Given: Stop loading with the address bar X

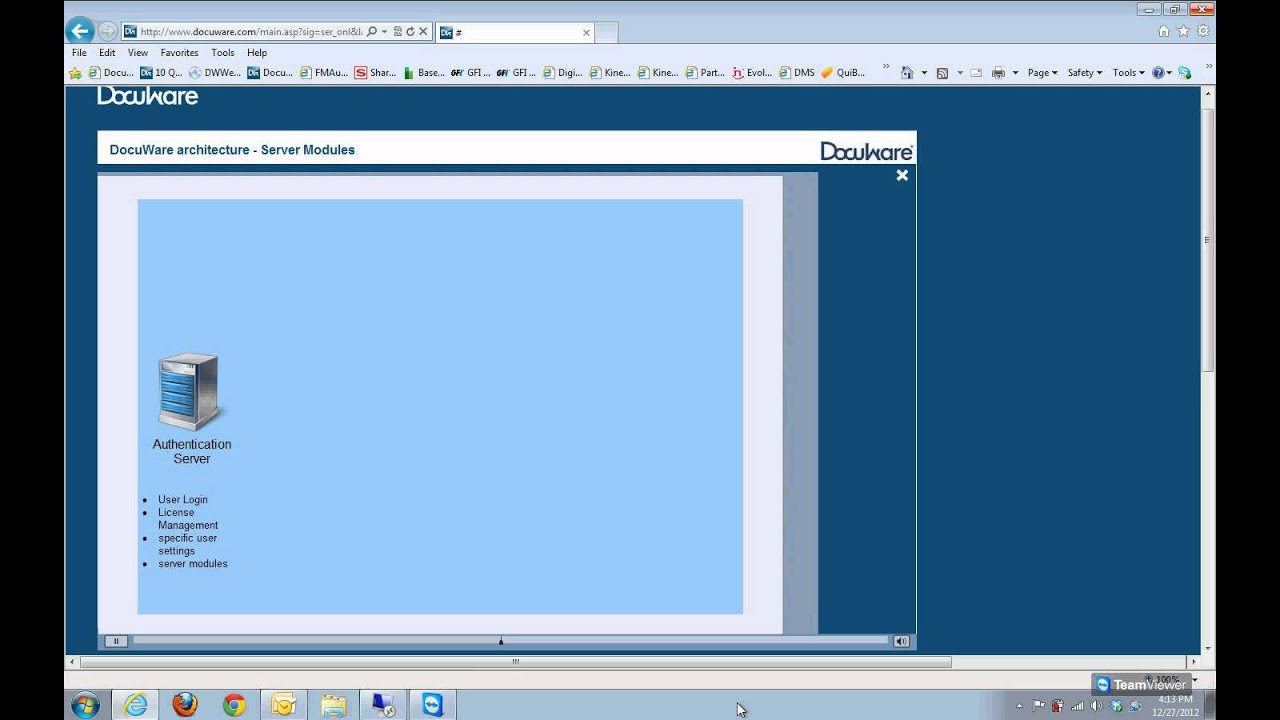Looking at the screenshot, I should (x=423, y=32).
